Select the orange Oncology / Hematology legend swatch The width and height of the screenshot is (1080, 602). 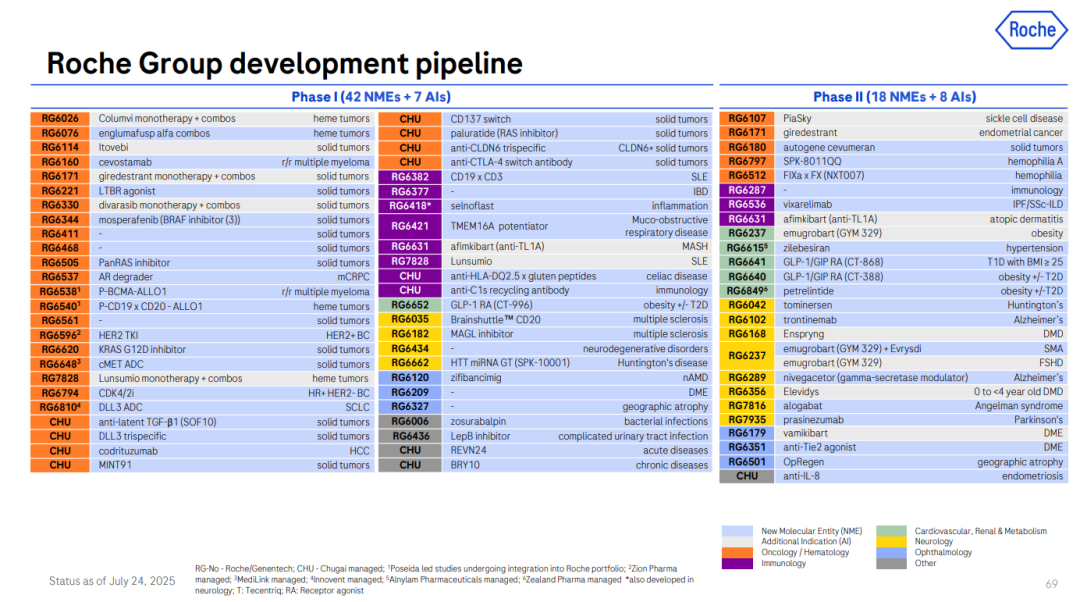pyautogui.click(x=736, y=552)
